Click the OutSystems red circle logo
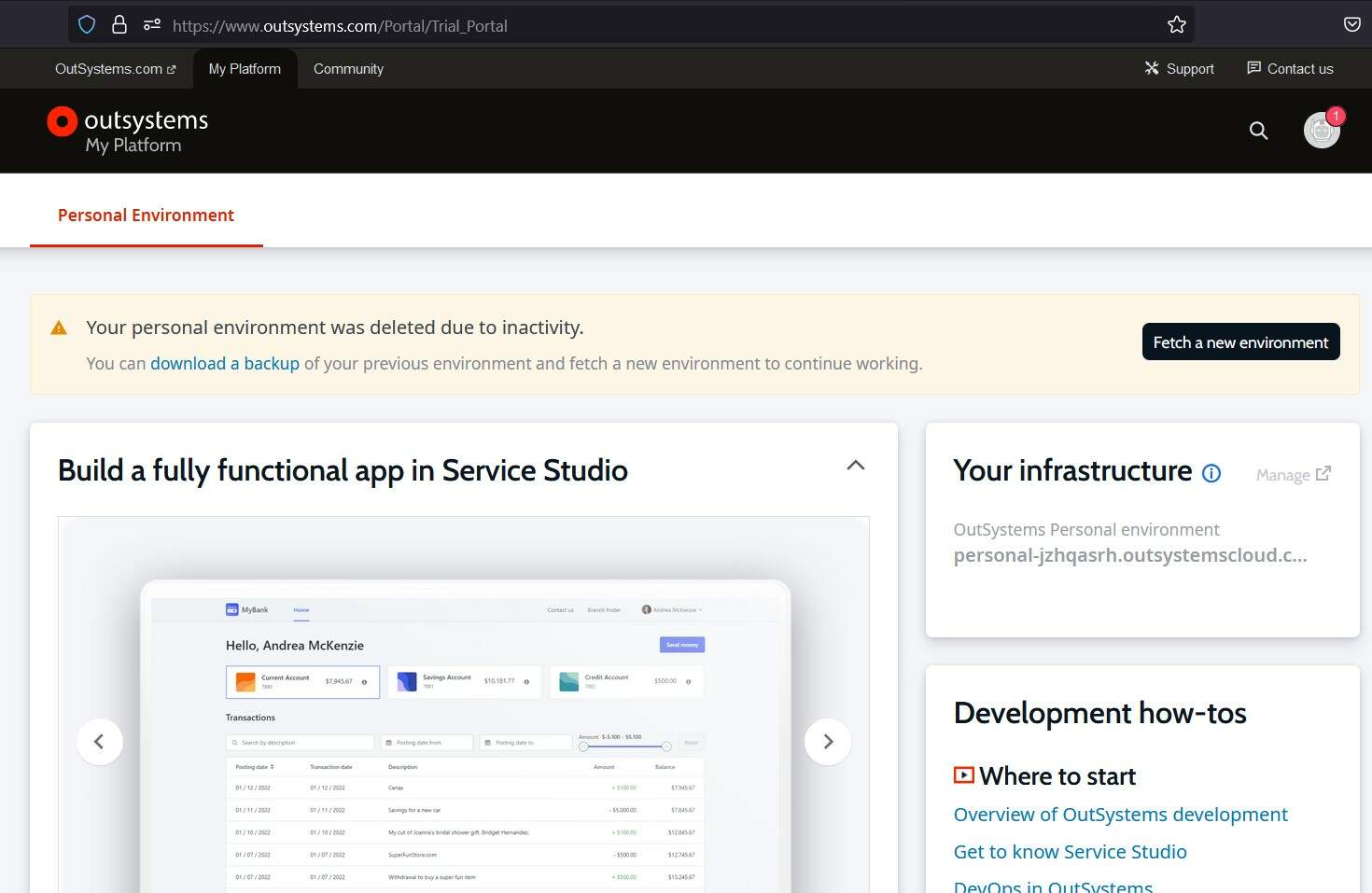Image resolution: width=1372 pixels, height=893 pixels. 62,121
